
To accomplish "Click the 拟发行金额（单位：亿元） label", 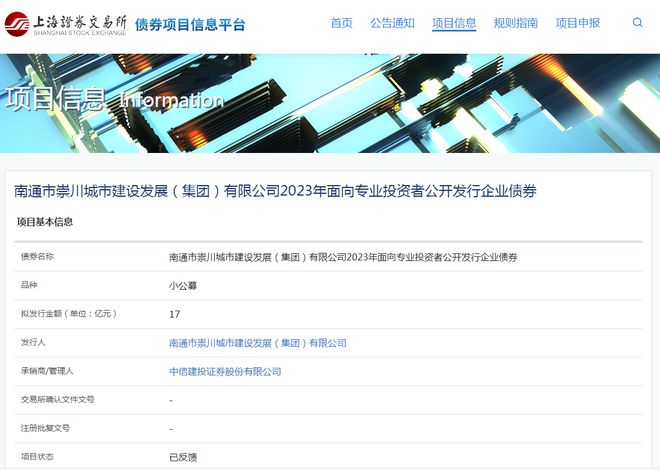I will [x=69, y=314].
